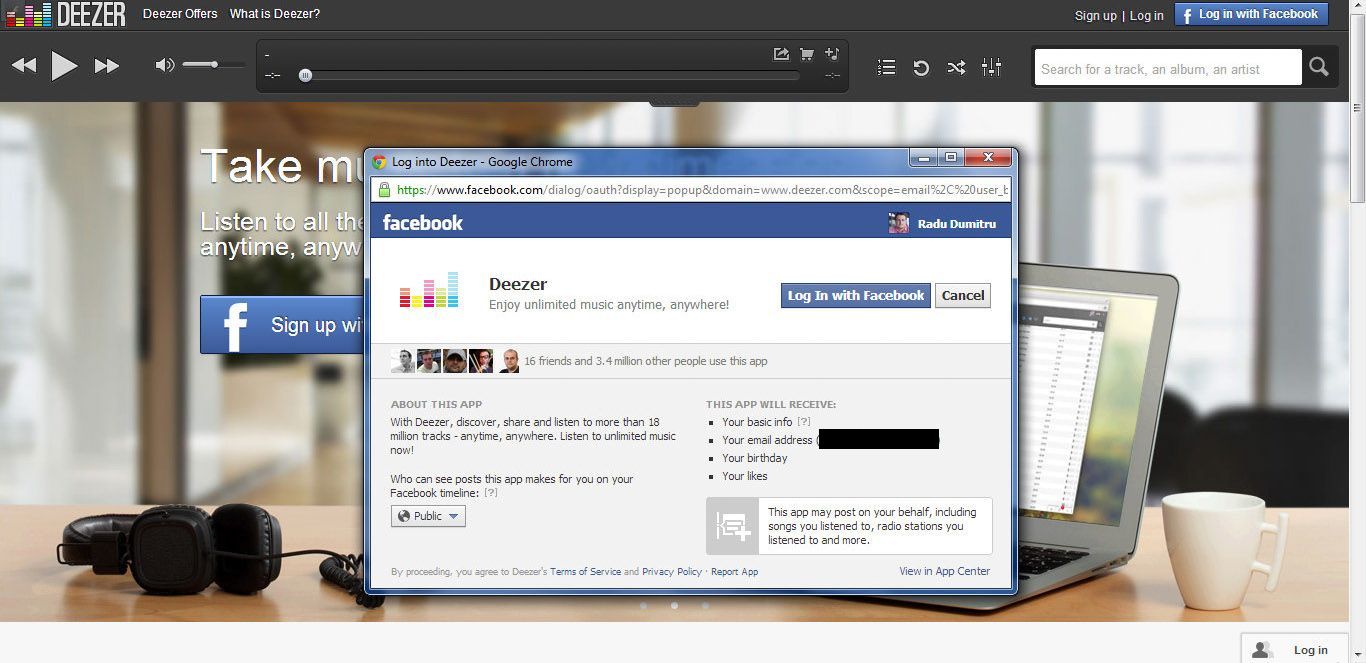This screenshot has width=1366, height=663.
Task: Click 'Your likes' permission text
Action: tap(745, 476)
